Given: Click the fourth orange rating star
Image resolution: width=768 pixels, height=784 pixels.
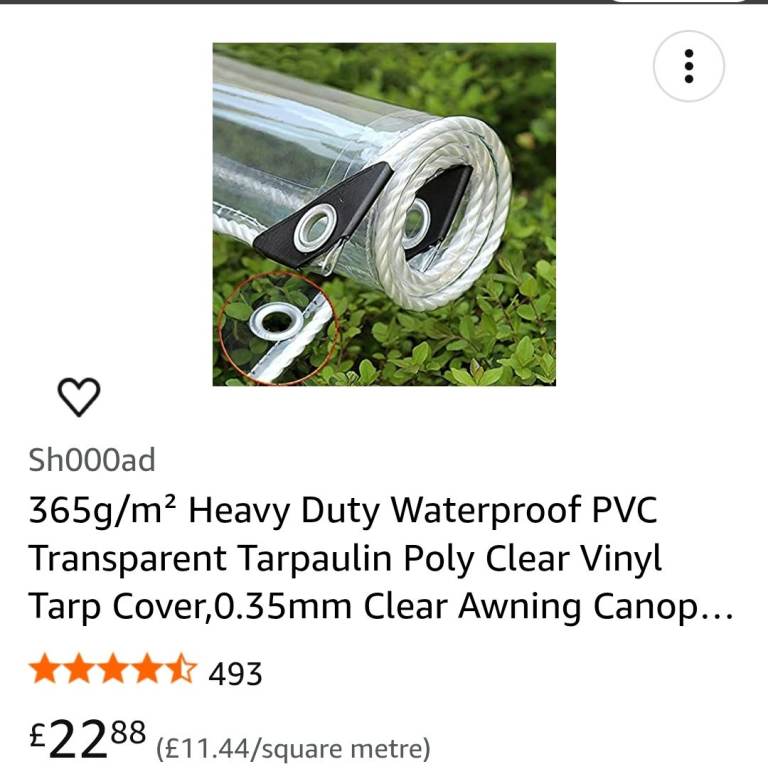Looking at the screenshot, I should point(146,668).
